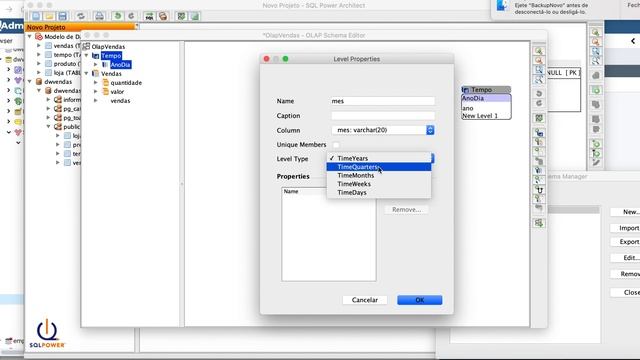Click the bottom Export Schema icon in OLAP toolbar
Screen dimensions: 640x360
click(539, 223)
